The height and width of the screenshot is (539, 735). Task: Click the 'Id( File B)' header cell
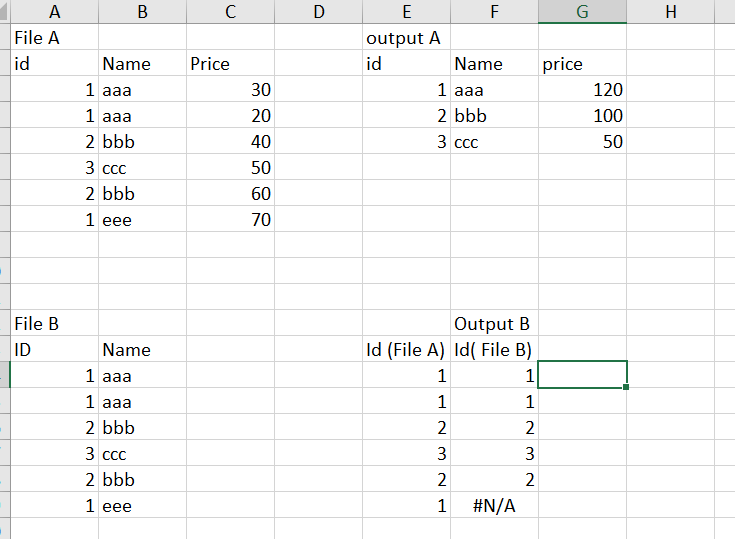pos(494,350)
